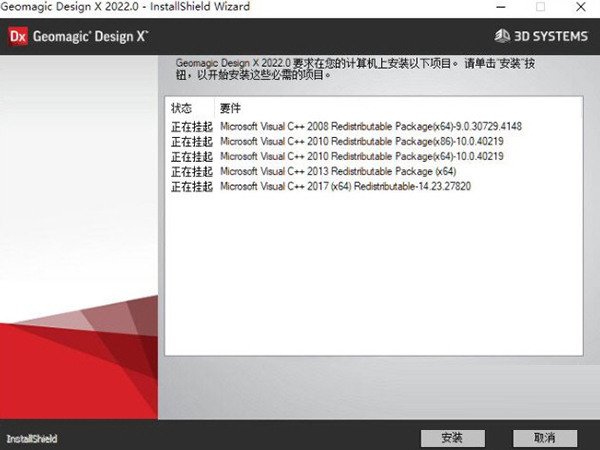Screen dimensions: 600x450
Task: Click the Geomagic Design X brand text
Action: coord(90,37)
